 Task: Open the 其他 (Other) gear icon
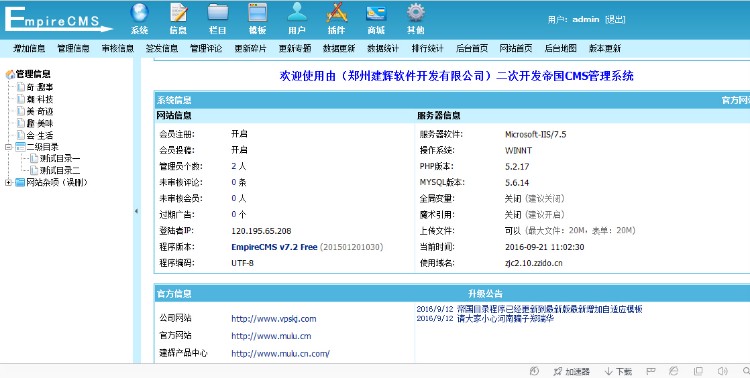416,13
